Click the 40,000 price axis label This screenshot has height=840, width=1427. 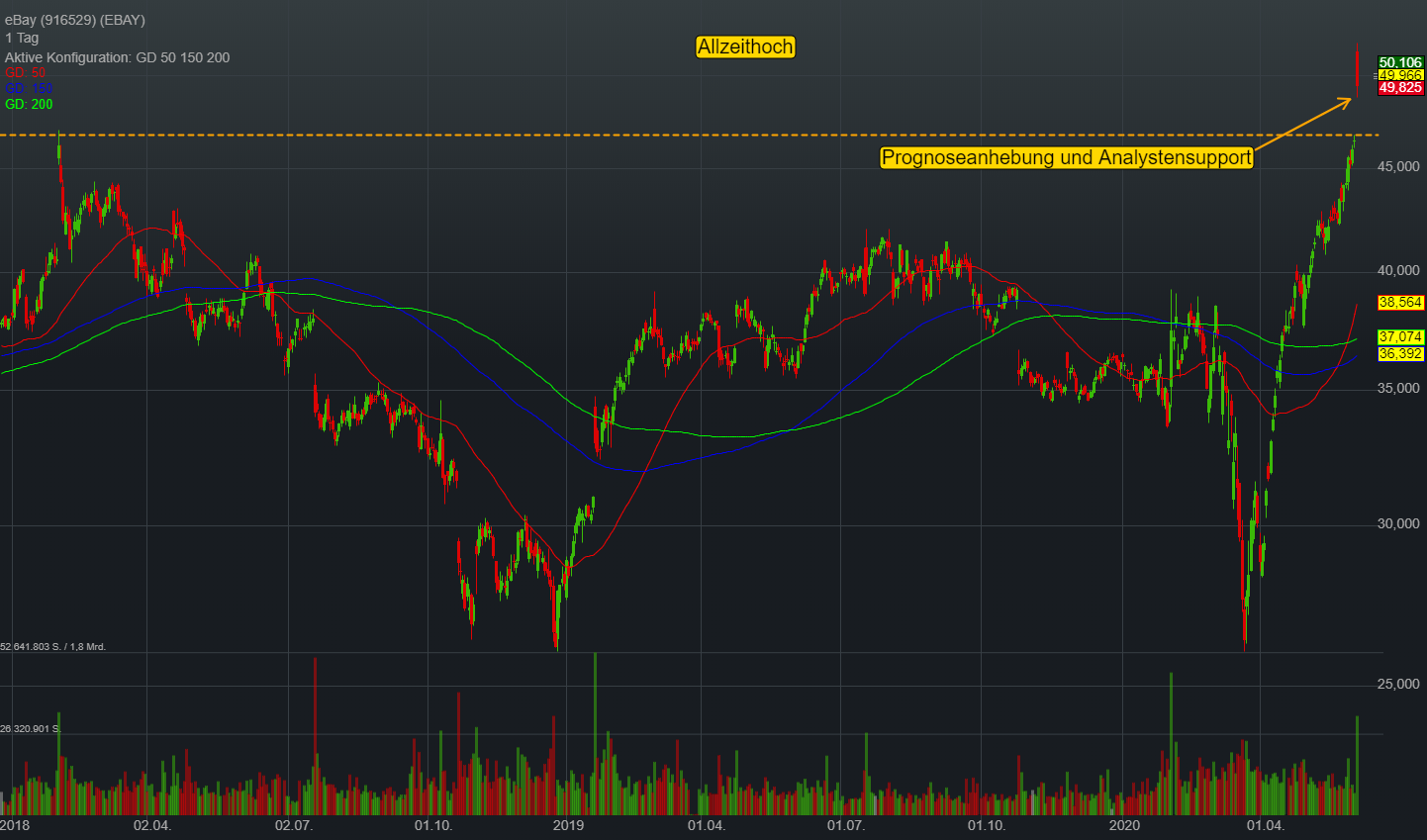1398,271
